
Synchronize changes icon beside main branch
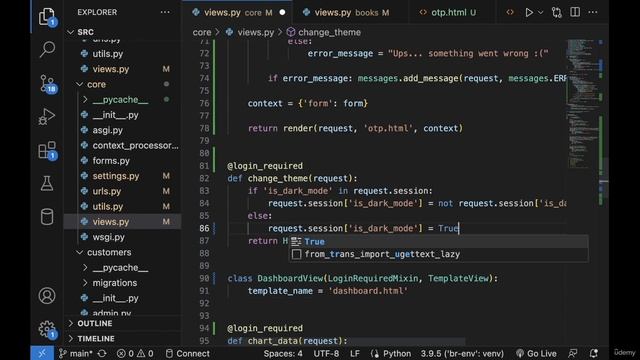[102, 353]
